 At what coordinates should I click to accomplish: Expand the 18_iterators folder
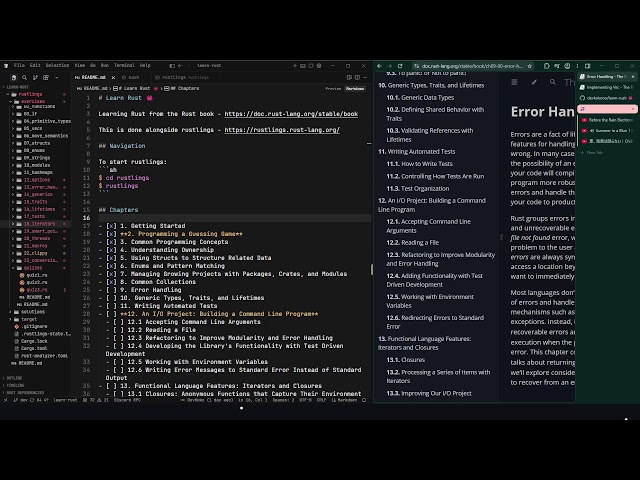click(x=13, y=224)
